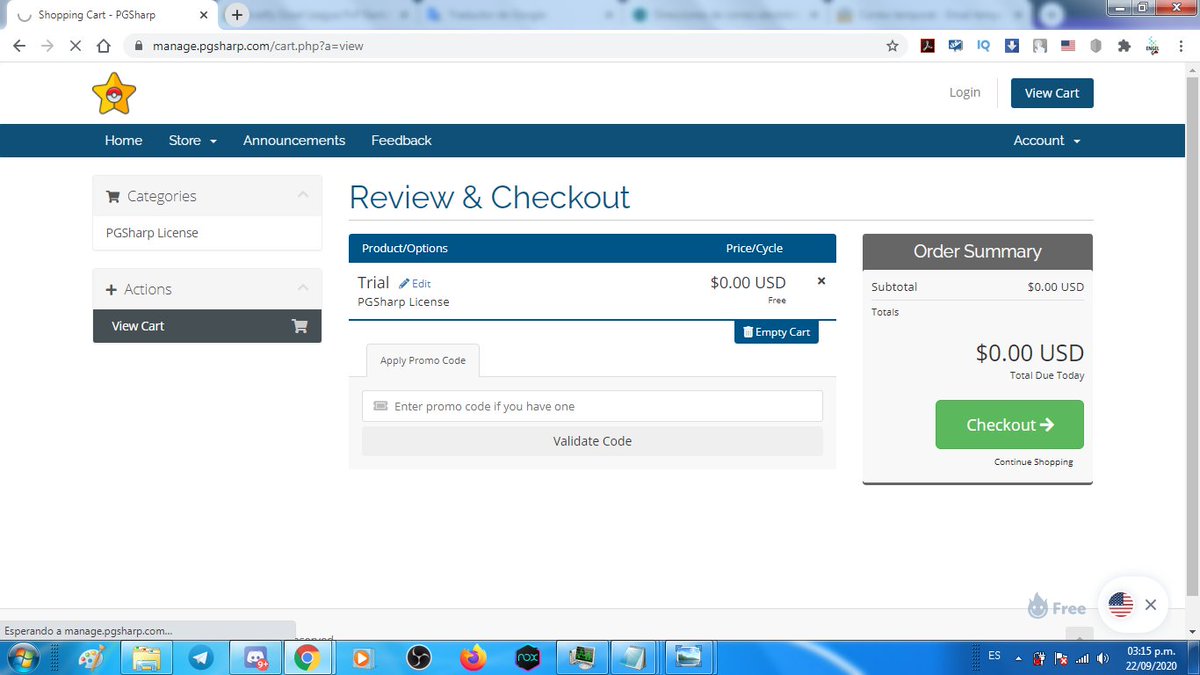This screenshot has height=675, width=1200.
Task: Open the blue download arrow extension
Action: (1012, 46)
